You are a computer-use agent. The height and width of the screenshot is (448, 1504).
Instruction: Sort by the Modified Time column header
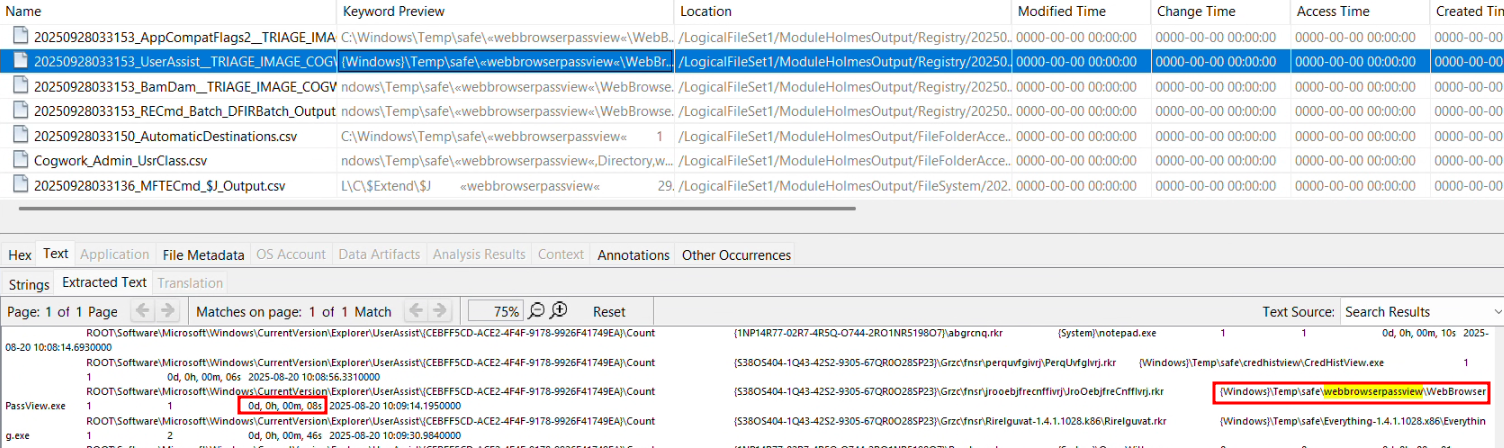(x=1060, y=12)
